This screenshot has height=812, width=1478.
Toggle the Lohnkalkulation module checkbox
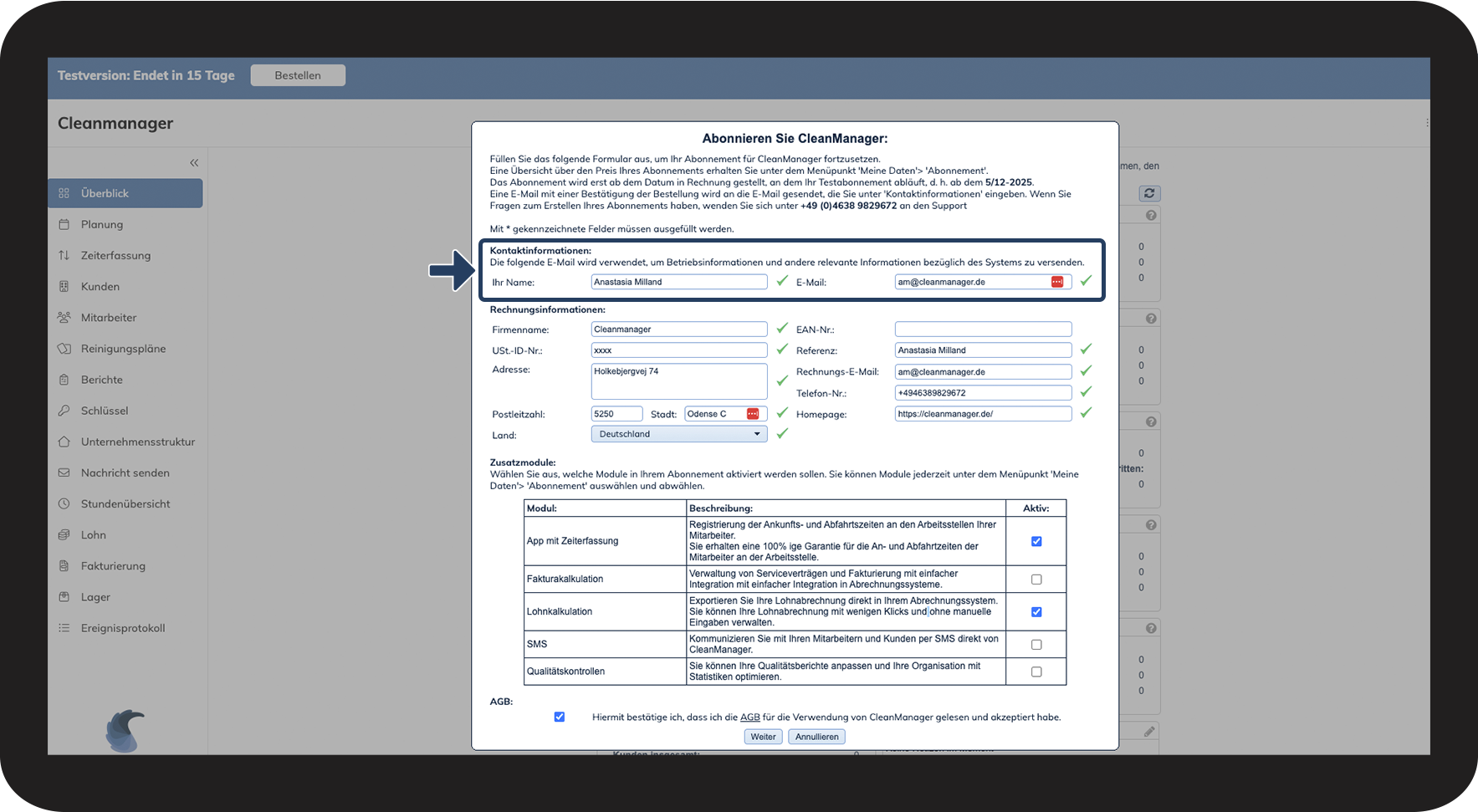1036,612
